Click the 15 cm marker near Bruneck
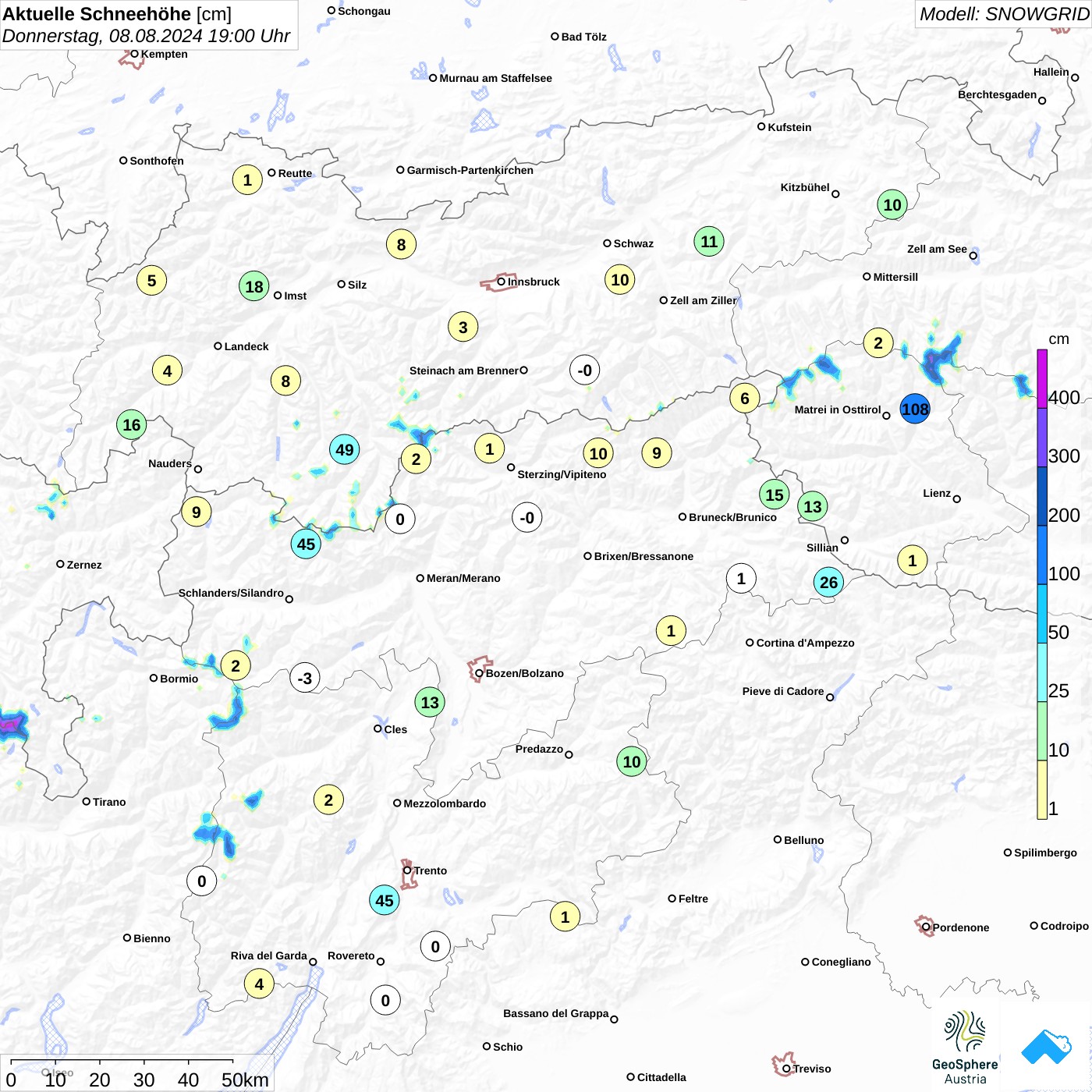The height and width of the screenshot is (1092, 1092). pyautogui.click(x=775, y=495)
